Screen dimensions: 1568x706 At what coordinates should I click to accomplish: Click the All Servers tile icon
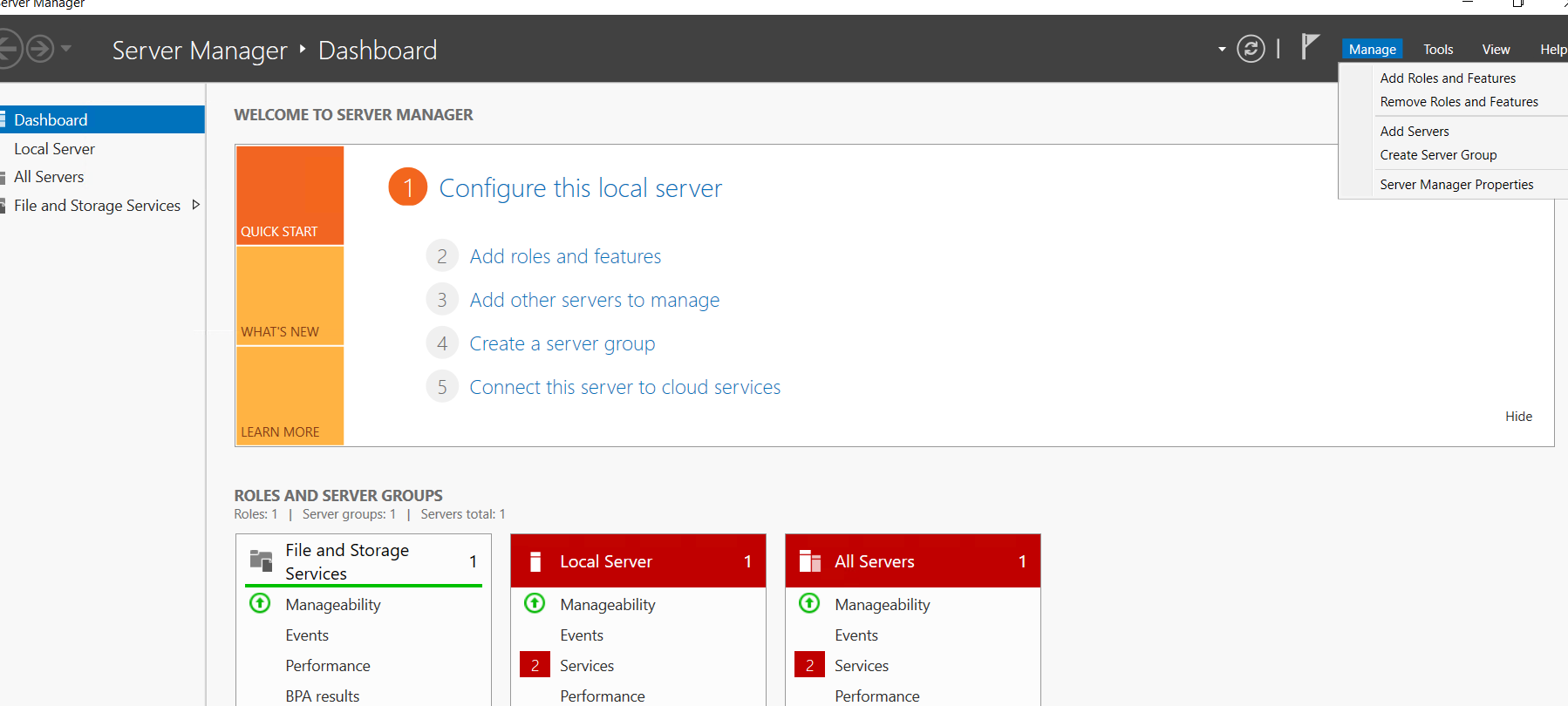(x=810, y=561)
